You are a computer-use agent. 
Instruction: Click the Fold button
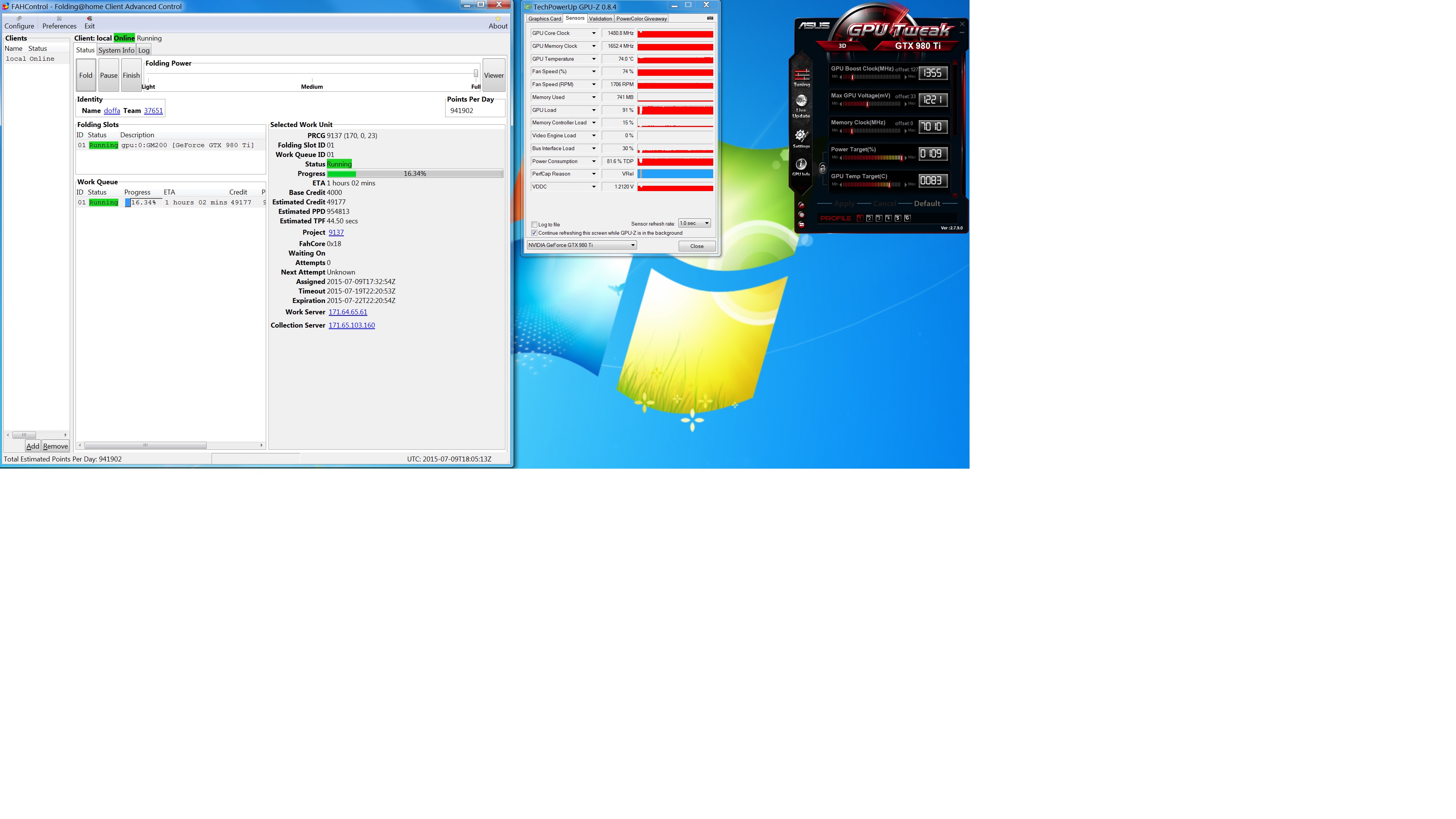[86, 75]
